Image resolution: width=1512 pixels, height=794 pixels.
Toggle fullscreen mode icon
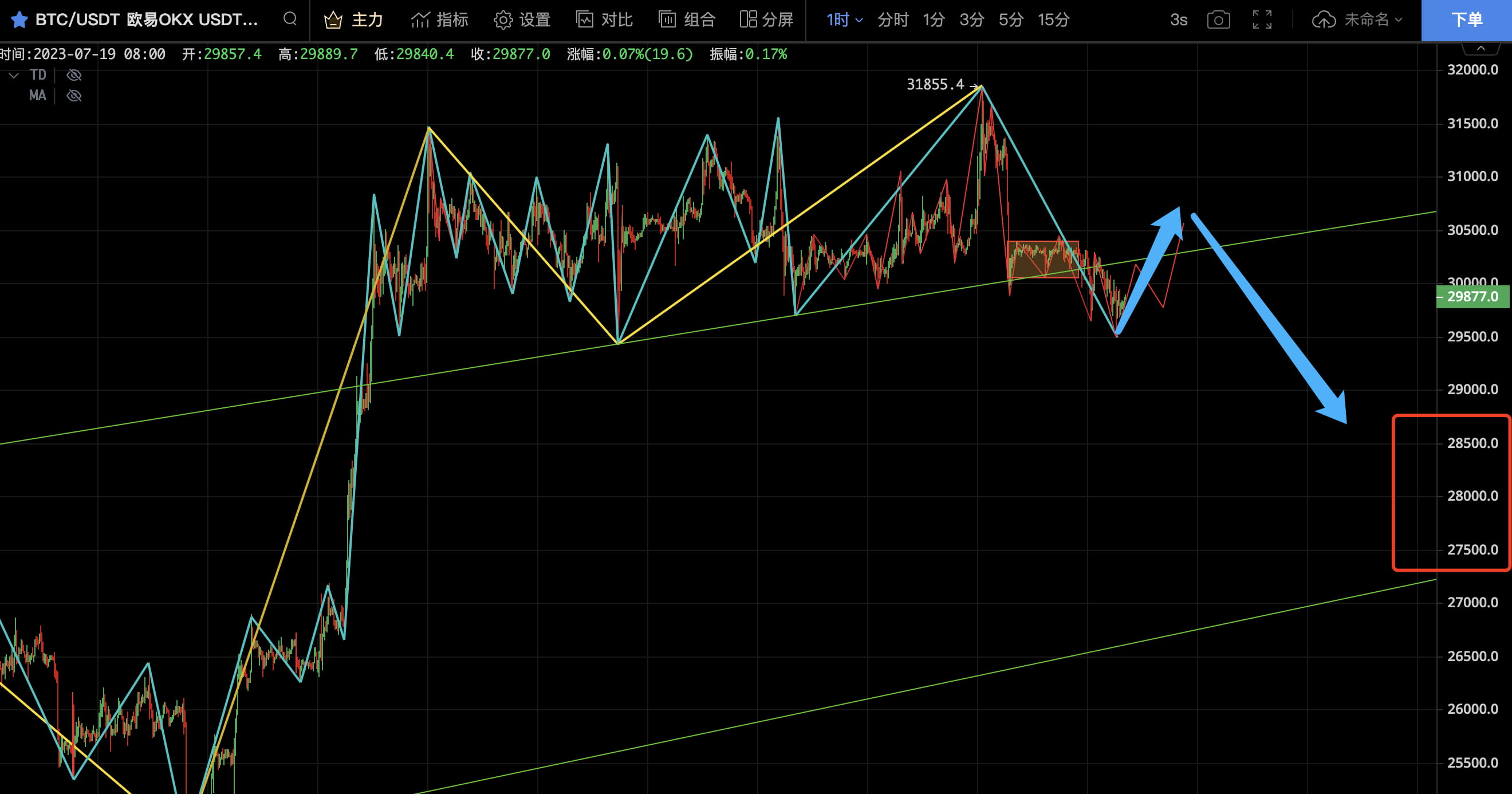(x=1262, y=20)
